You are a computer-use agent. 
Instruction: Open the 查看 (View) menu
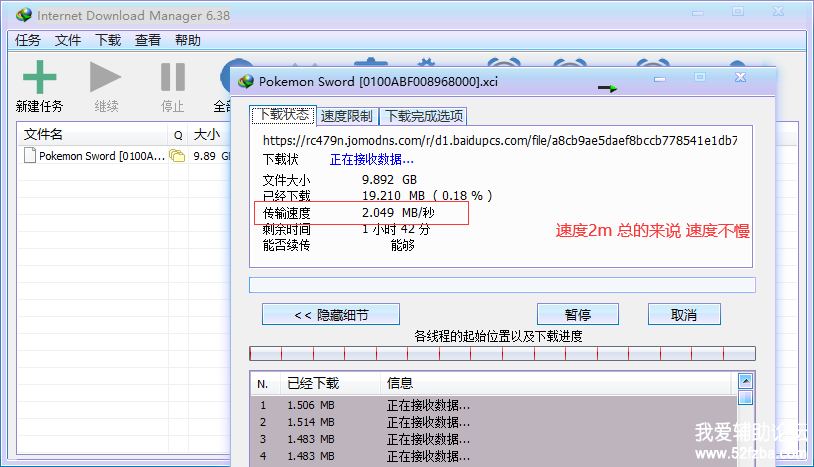pyautogui.click(x=148, y=41)
